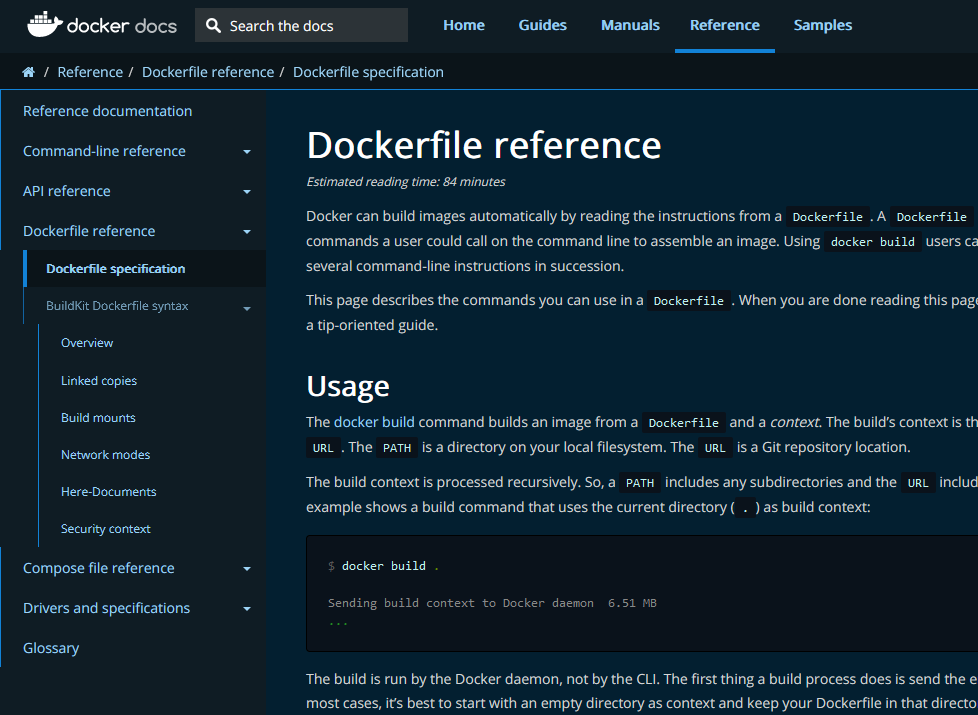Viewport: 978px width, 715px height.
Task: Expand Compose file reference arrow
Action: (247, 569)
